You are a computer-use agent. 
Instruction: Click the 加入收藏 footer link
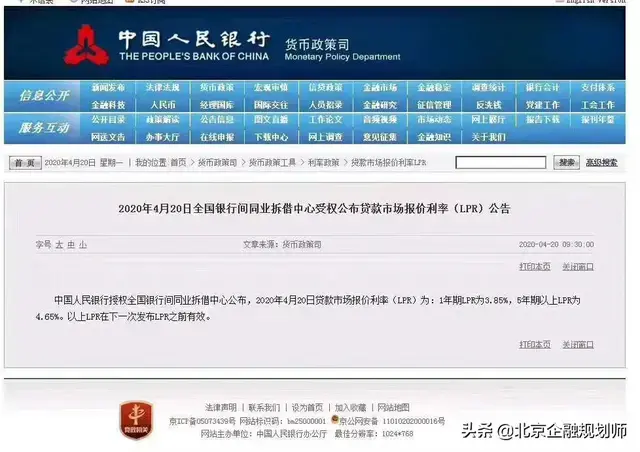[351, 407]
